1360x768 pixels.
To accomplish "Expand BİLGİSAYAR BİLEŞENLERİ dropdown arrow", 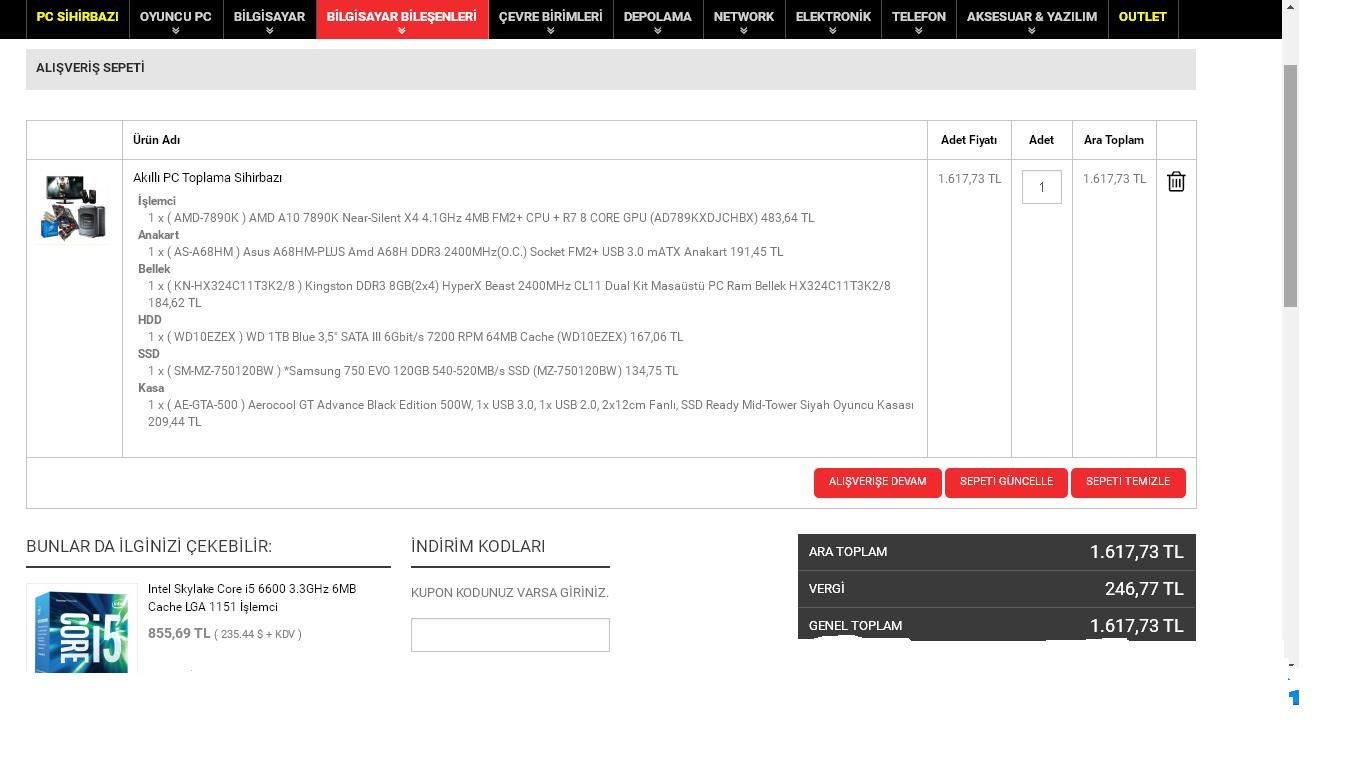I will point(402,31).
